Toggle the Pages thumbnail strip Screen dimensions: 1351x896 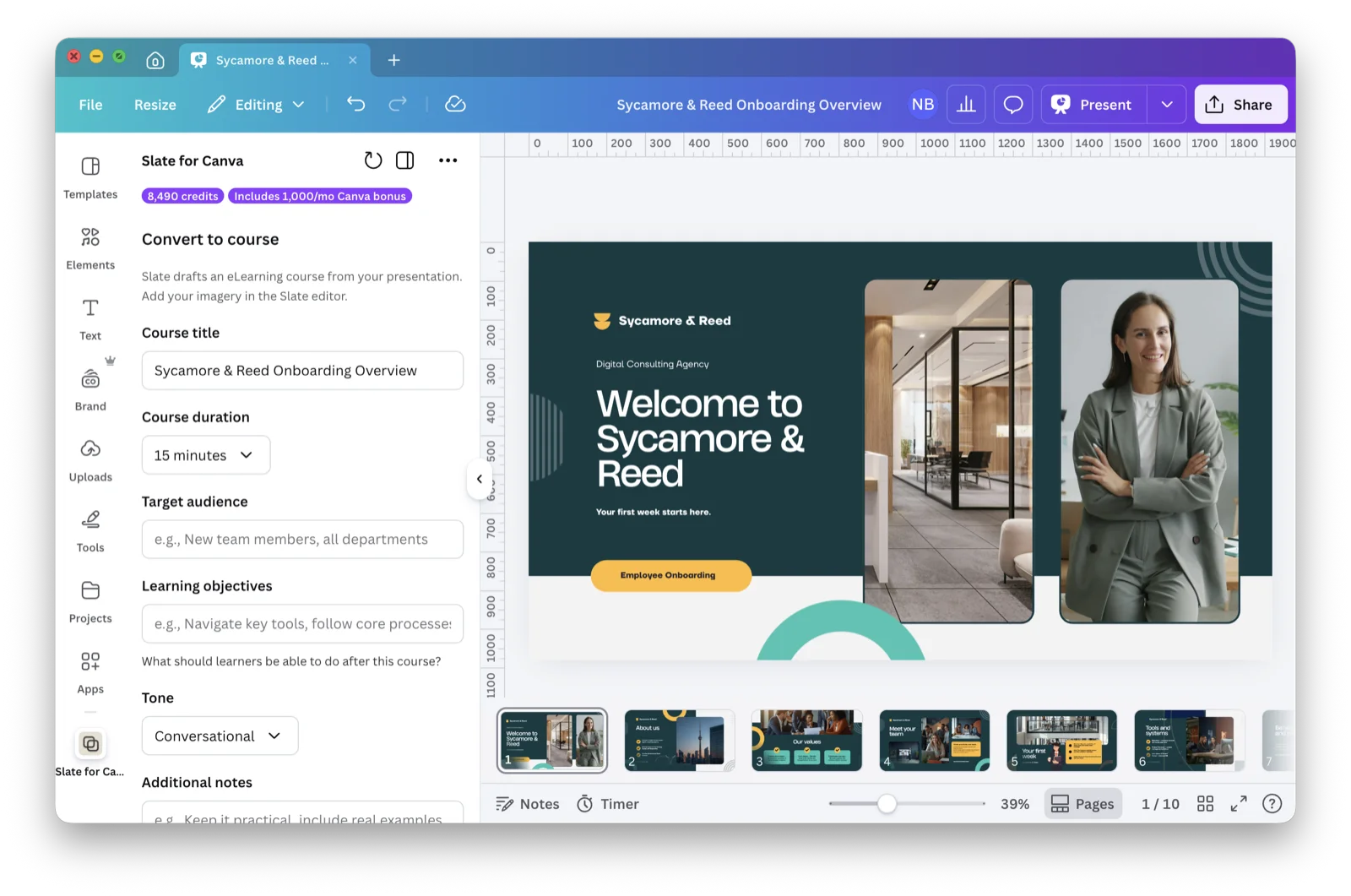[x=1083, y=804]
